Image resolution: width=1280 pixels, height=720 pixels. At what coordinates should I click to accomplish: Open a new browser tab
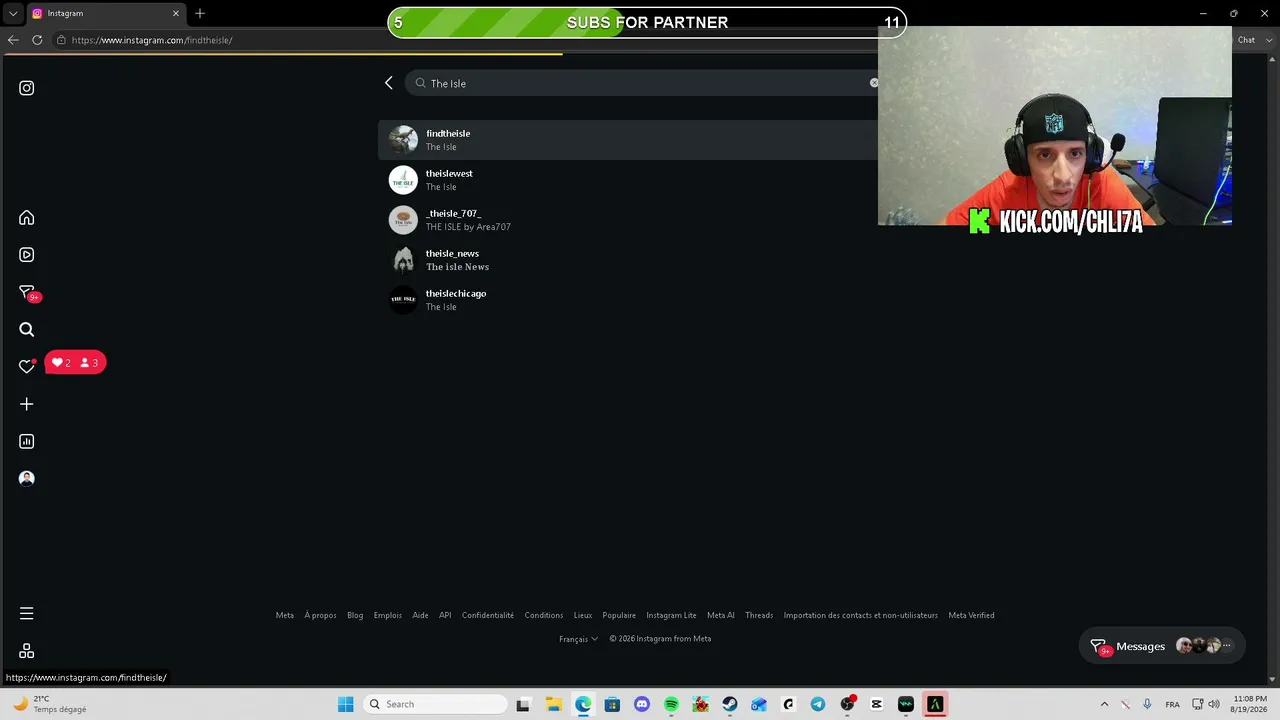[200, 14]
